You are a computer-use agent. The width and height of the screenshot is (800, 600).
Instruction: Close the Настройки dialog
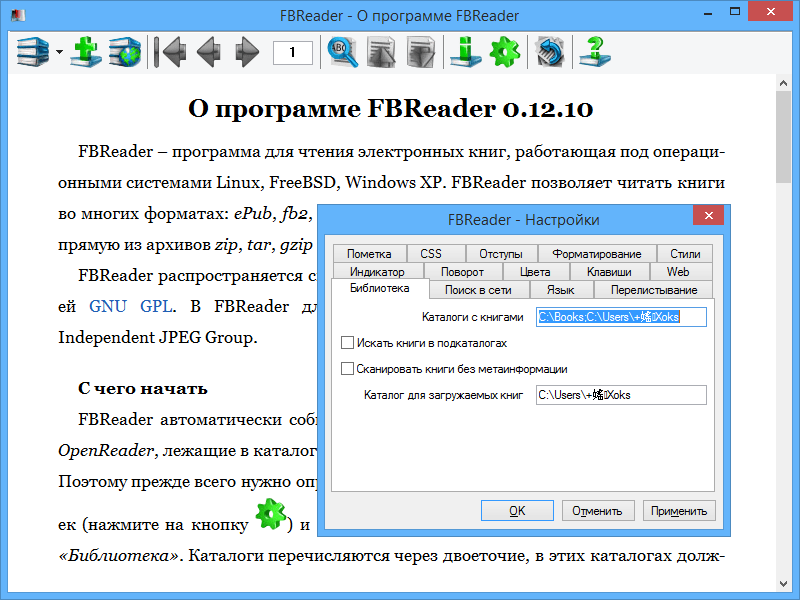point(709,215)
